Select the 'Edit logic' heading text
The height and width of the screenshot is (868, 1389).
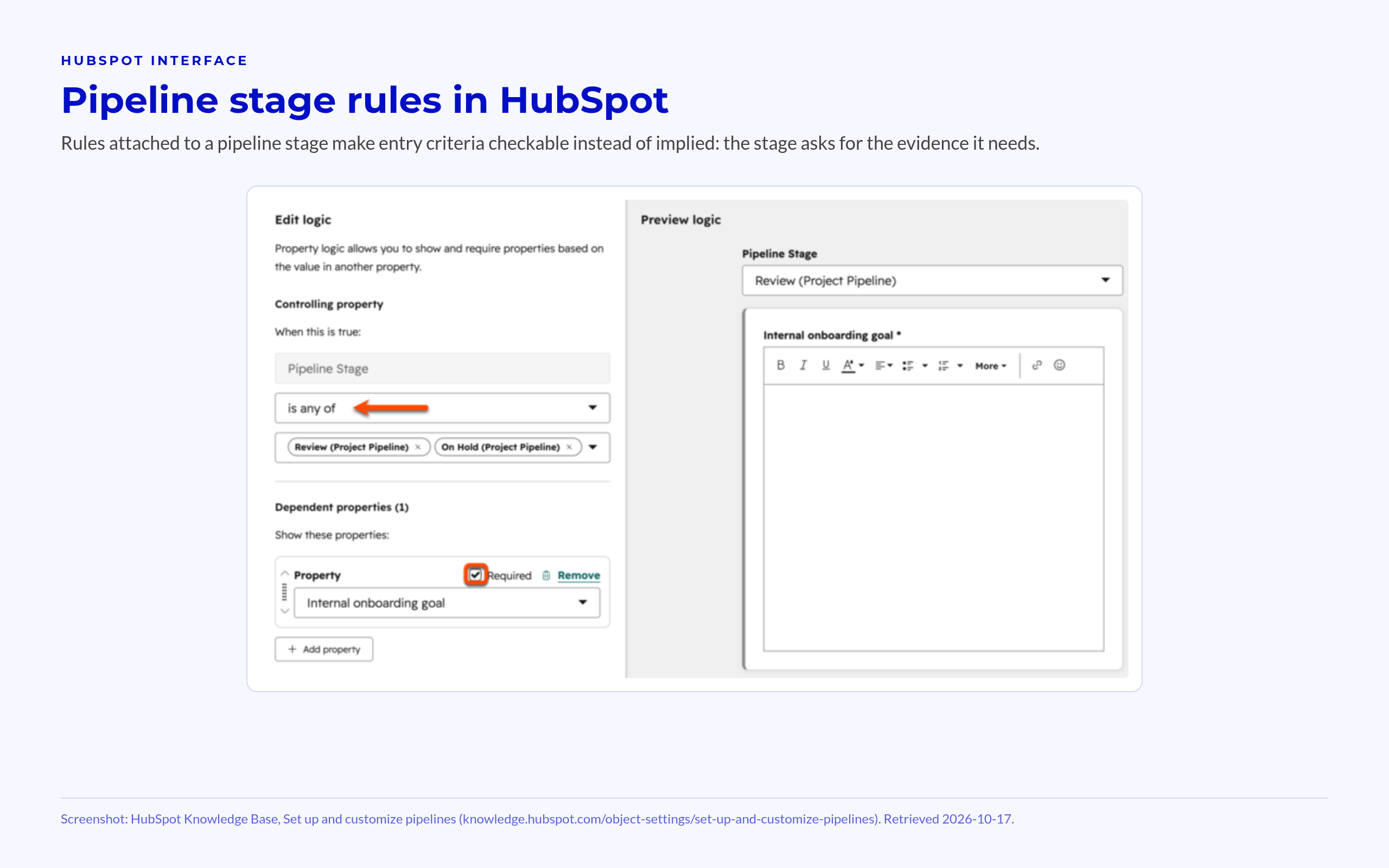click(x=303, y=220)
